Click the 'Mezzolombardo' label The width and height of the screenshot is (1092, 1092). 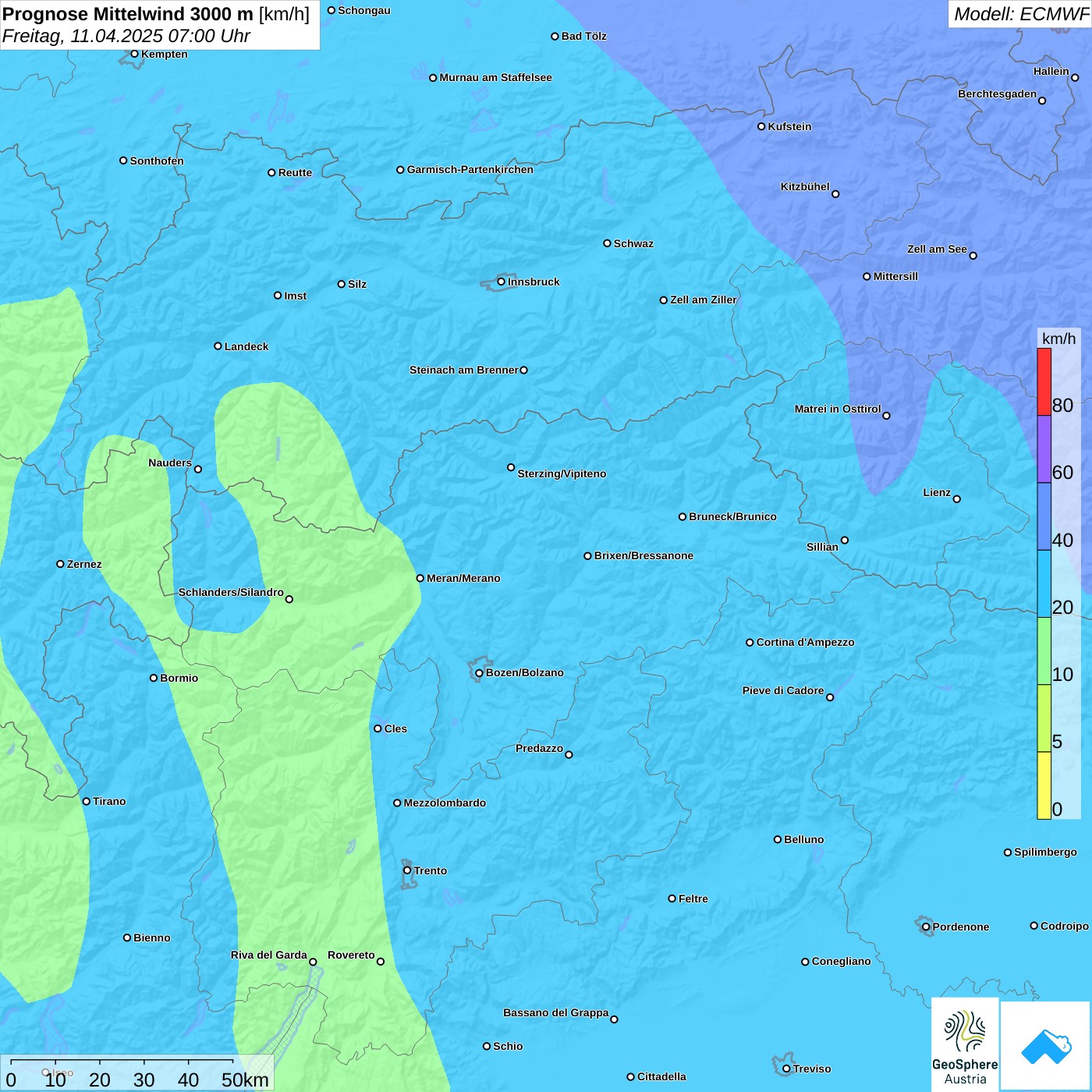pyautogui.click(x=445, y=803)
